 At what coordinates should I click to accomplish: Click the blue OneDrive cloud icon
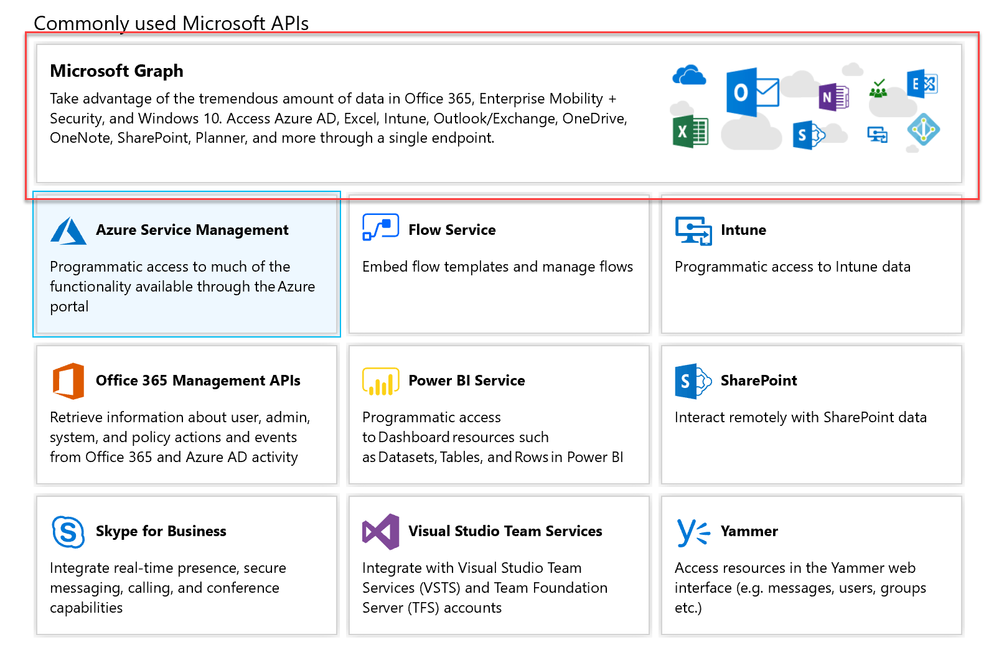click(x=689, y=75)
